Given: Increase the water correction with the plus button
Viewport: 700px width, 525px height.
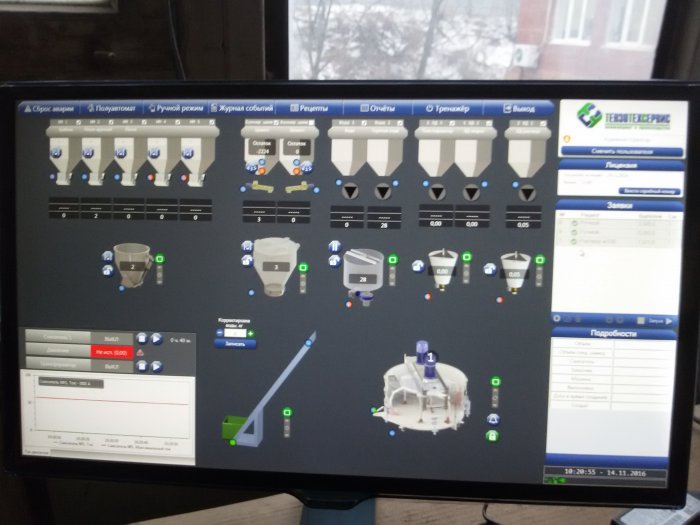Looking at the screenshot, I should pos(250,333).
